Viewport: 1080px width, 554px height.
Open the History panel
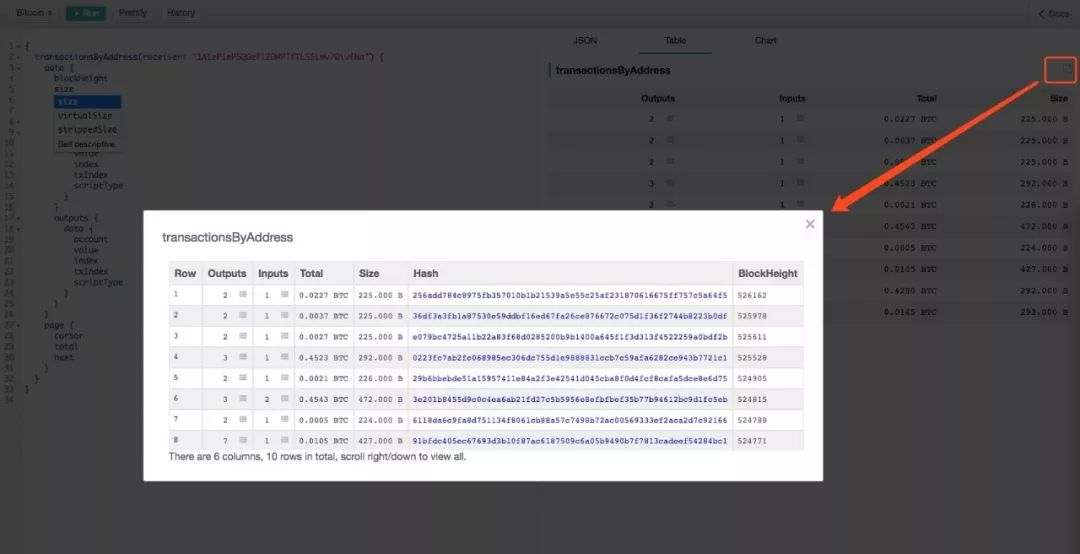tap(180, 13)
